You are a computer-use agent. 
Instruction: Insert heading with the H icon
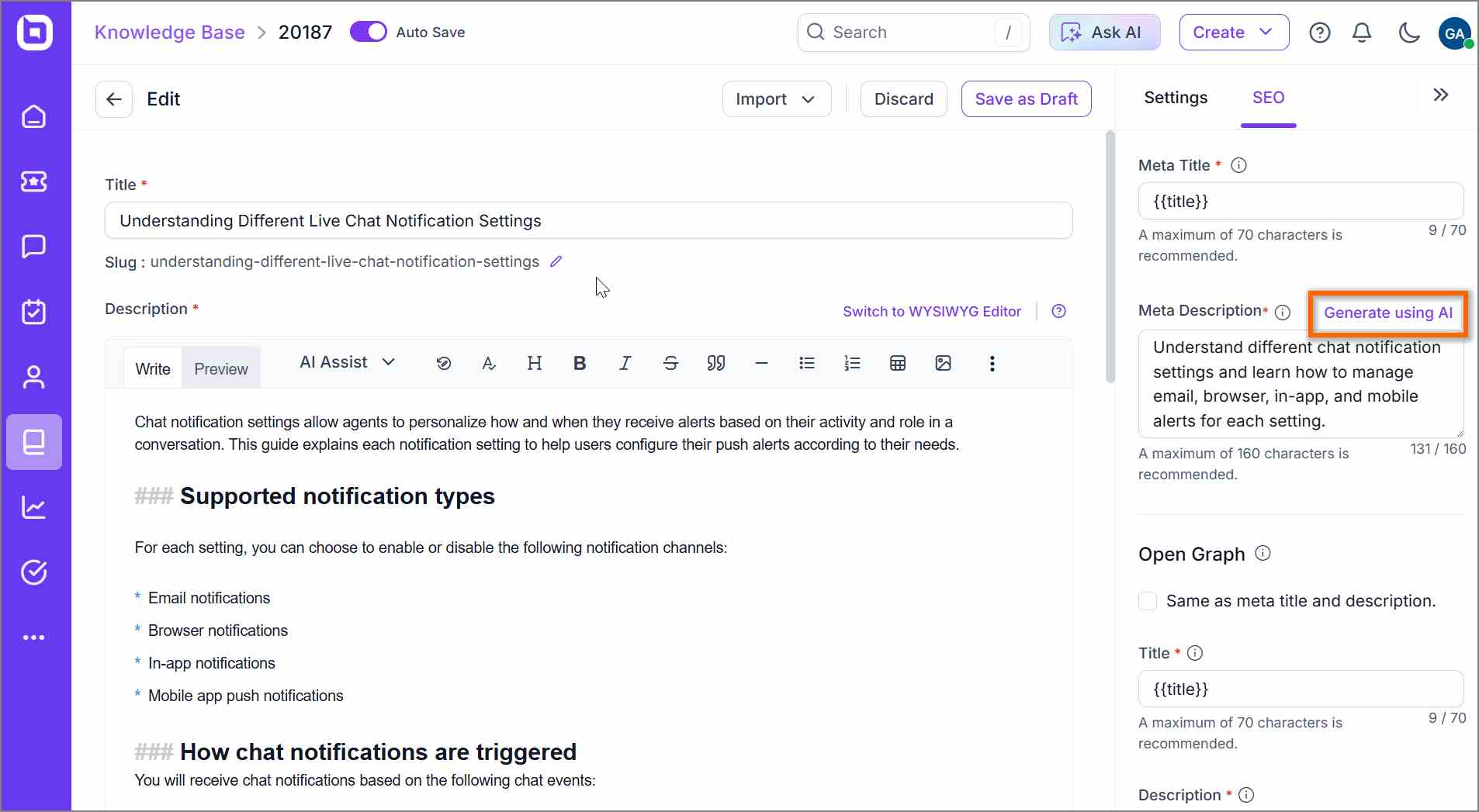pyautogui.click(x=535, y=363)
